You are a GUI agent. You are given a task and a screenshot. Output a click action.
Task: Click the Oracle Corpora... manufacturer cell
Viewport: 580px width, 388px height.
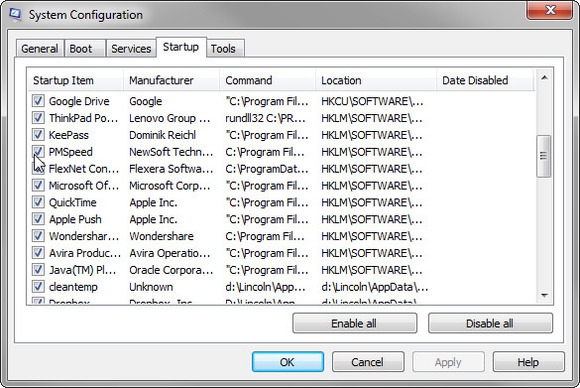[171, 270]
